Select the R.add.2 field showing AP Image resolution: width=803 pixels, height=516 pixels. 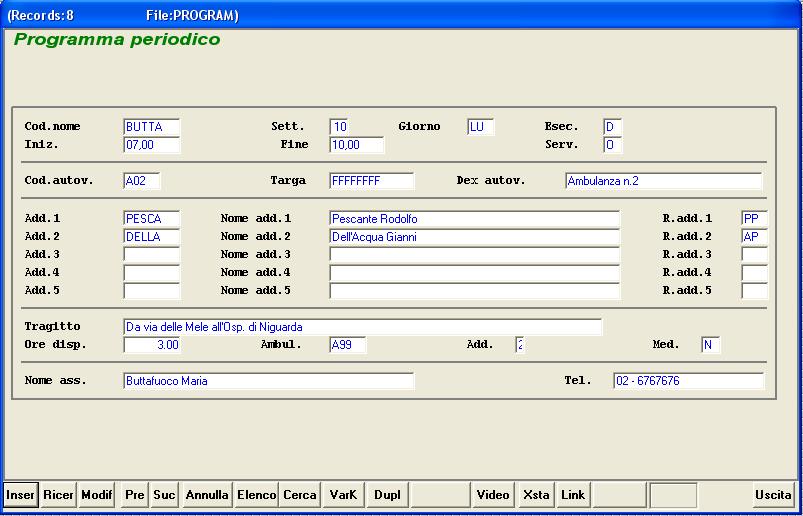tap(754, 237)
